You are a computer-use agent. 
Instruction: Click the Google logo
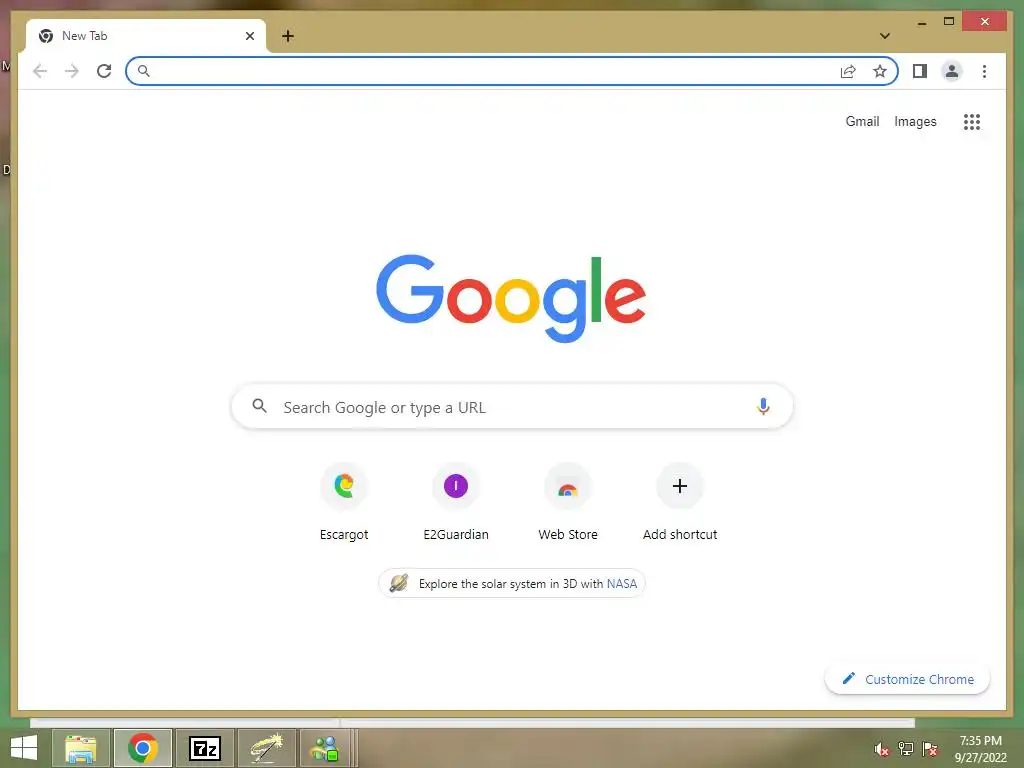511,298
